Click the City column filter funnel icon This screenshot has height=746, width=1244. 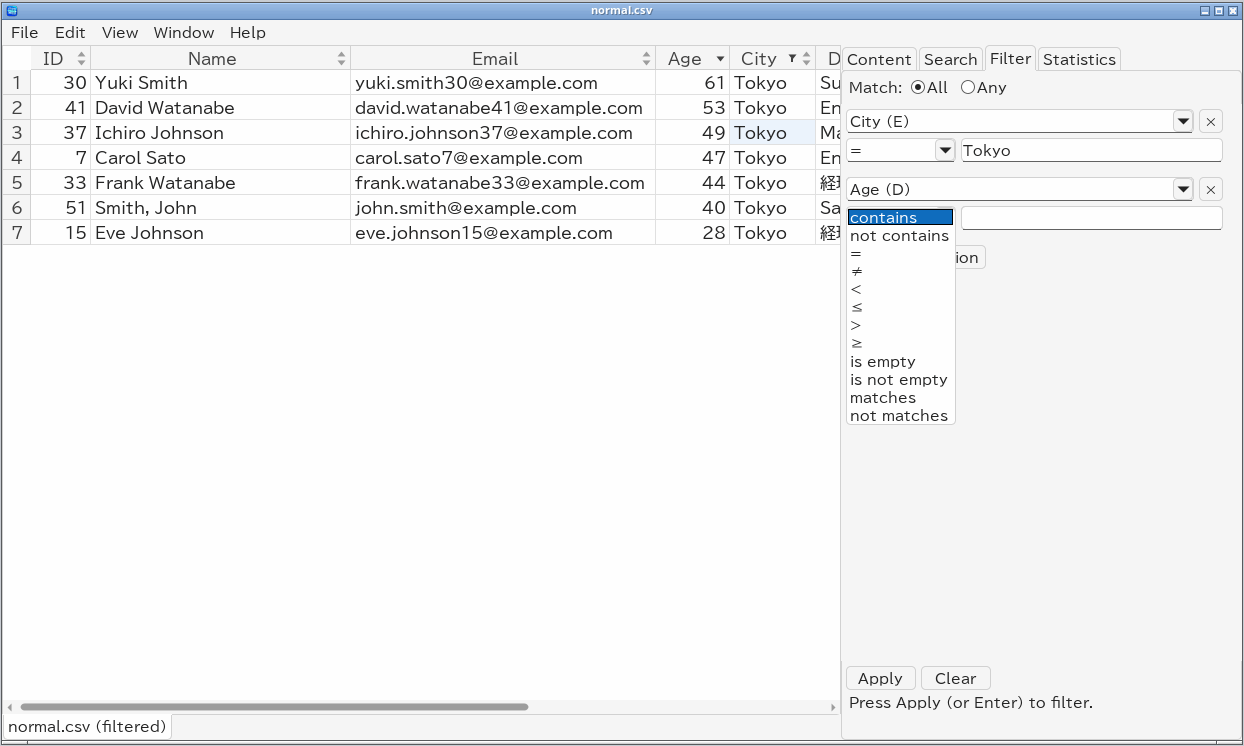[x=793, y=58]
